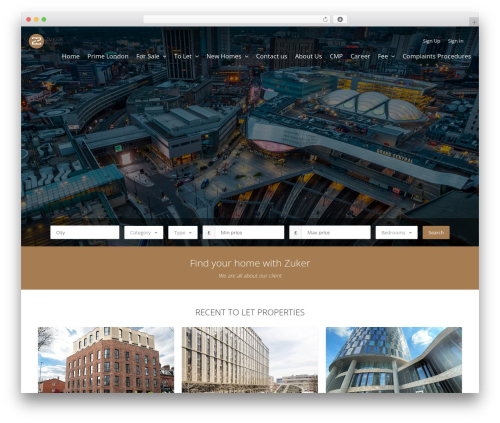Navigate to CMP page
Viewport: 500px width, 423px height.
[336, 56]
